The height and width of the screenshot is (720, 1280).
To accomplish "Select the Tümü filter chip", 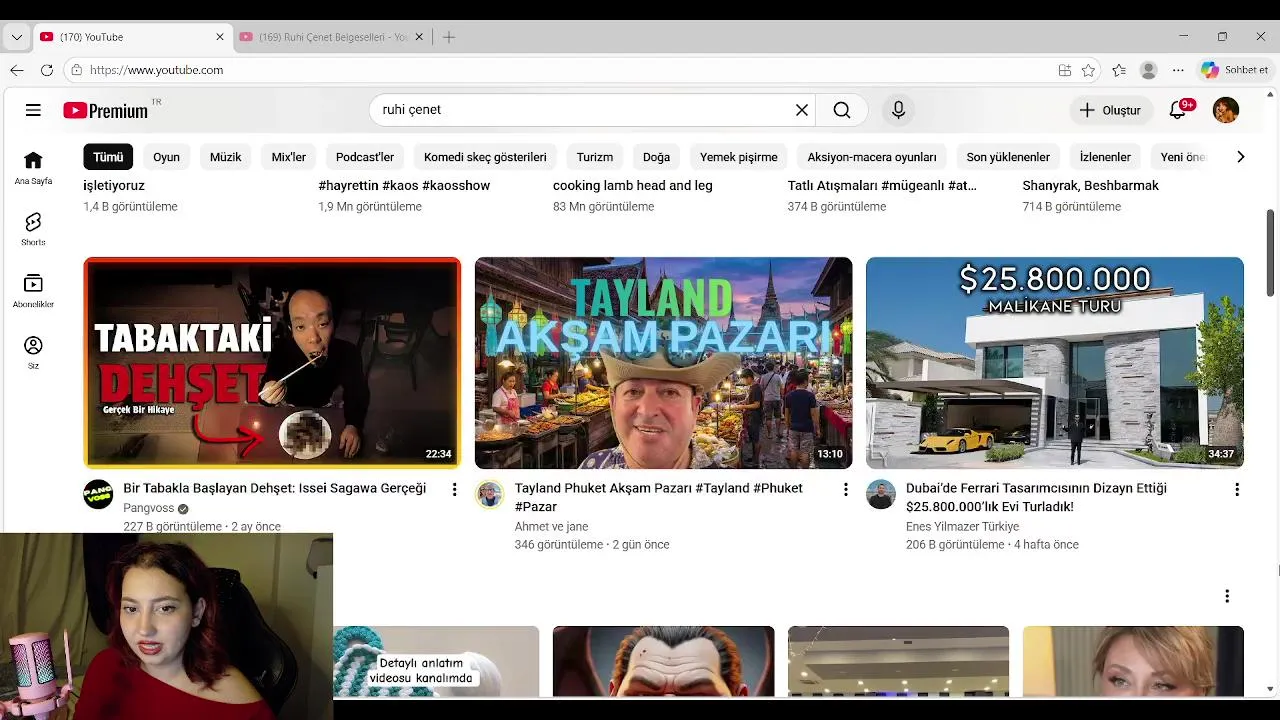I will tap(108, 157).
